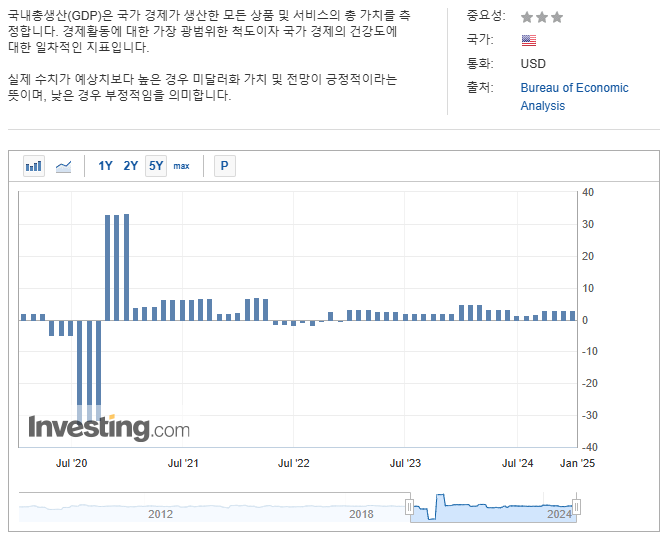Click the Jul '24 x-axis label
Screen dimensions: 667x541
coord(517,463)
